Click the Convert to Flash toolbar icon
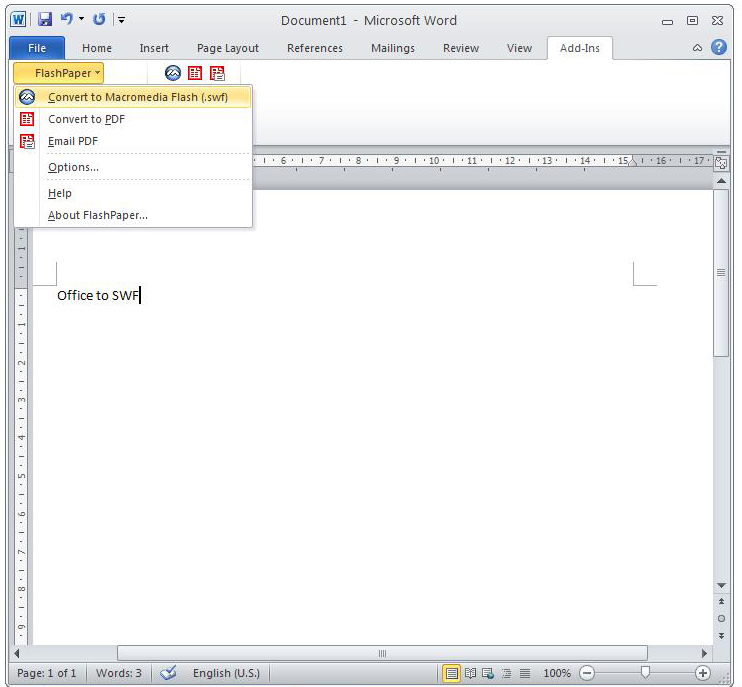Image resolution: width=742 pixels, height=687 pixels. tap(173, 73)
